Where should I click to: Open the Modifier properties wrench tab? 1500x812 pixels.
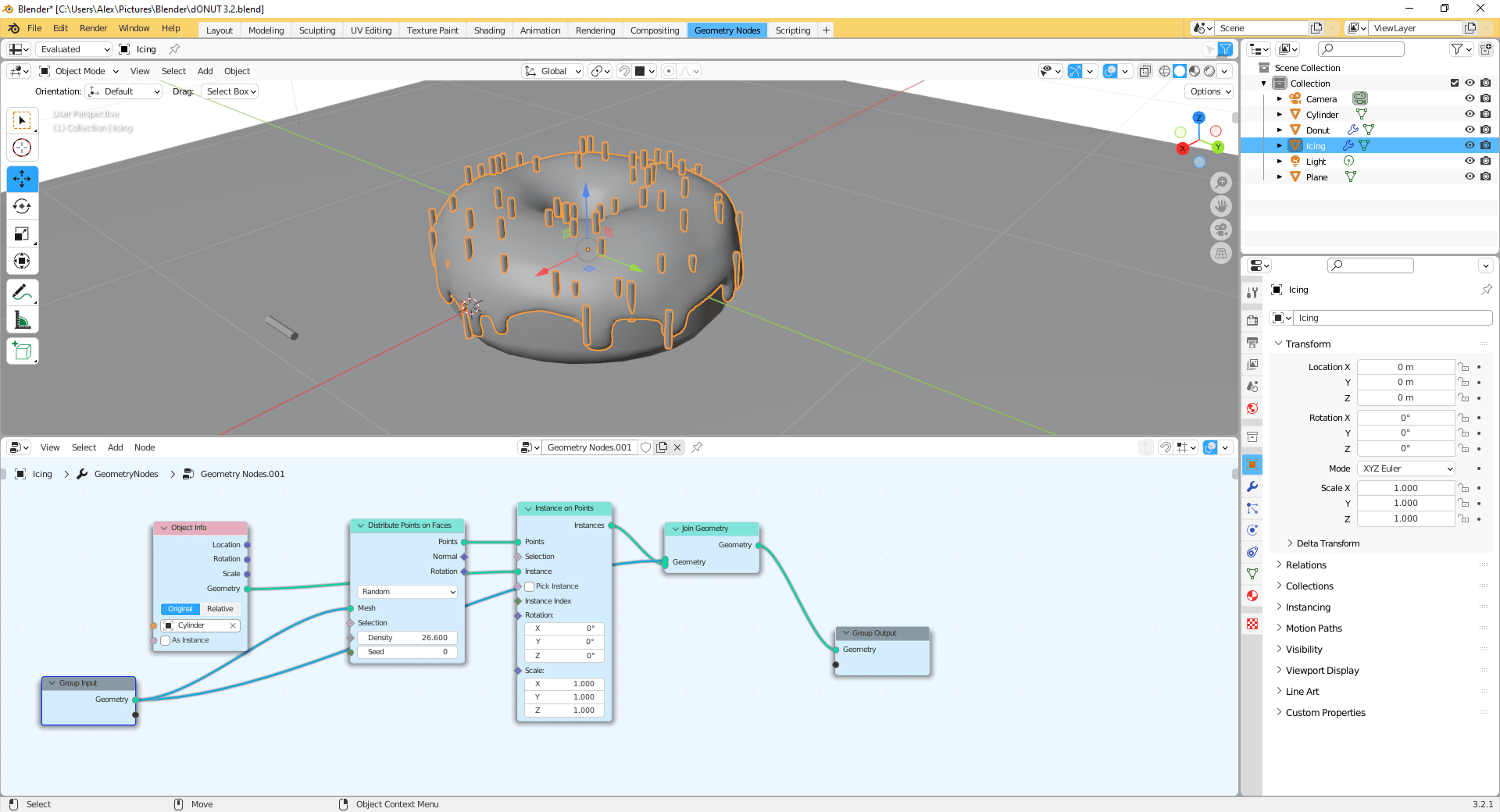coord(1252,486)
